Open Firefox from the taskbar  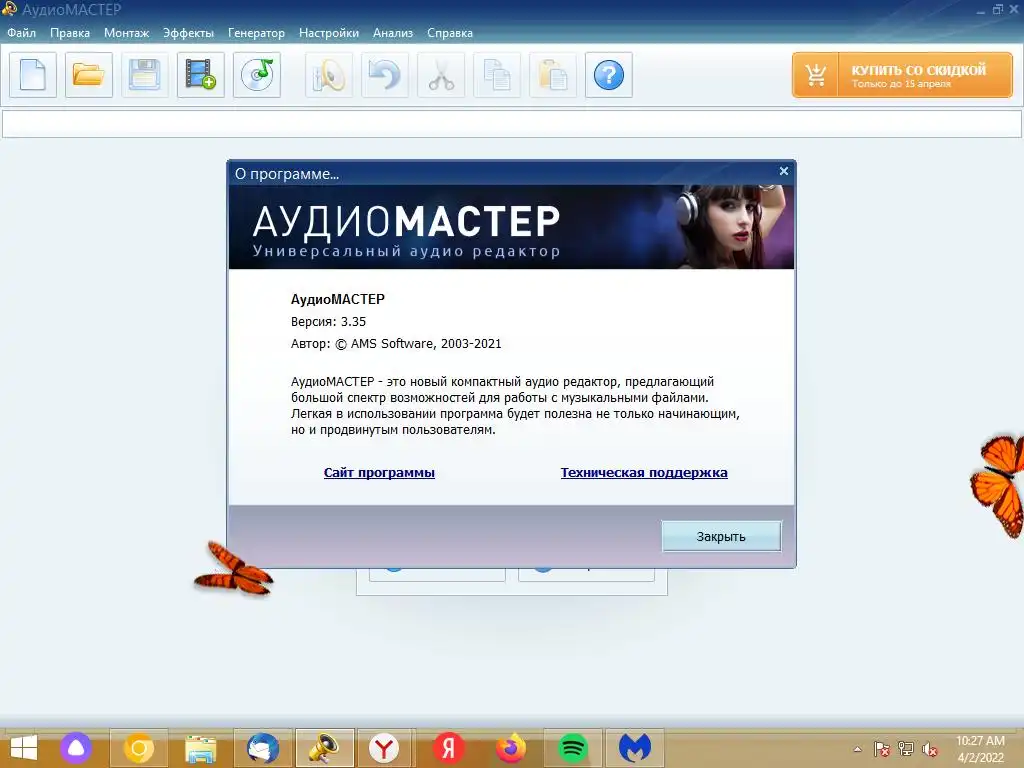pos(511,748)
